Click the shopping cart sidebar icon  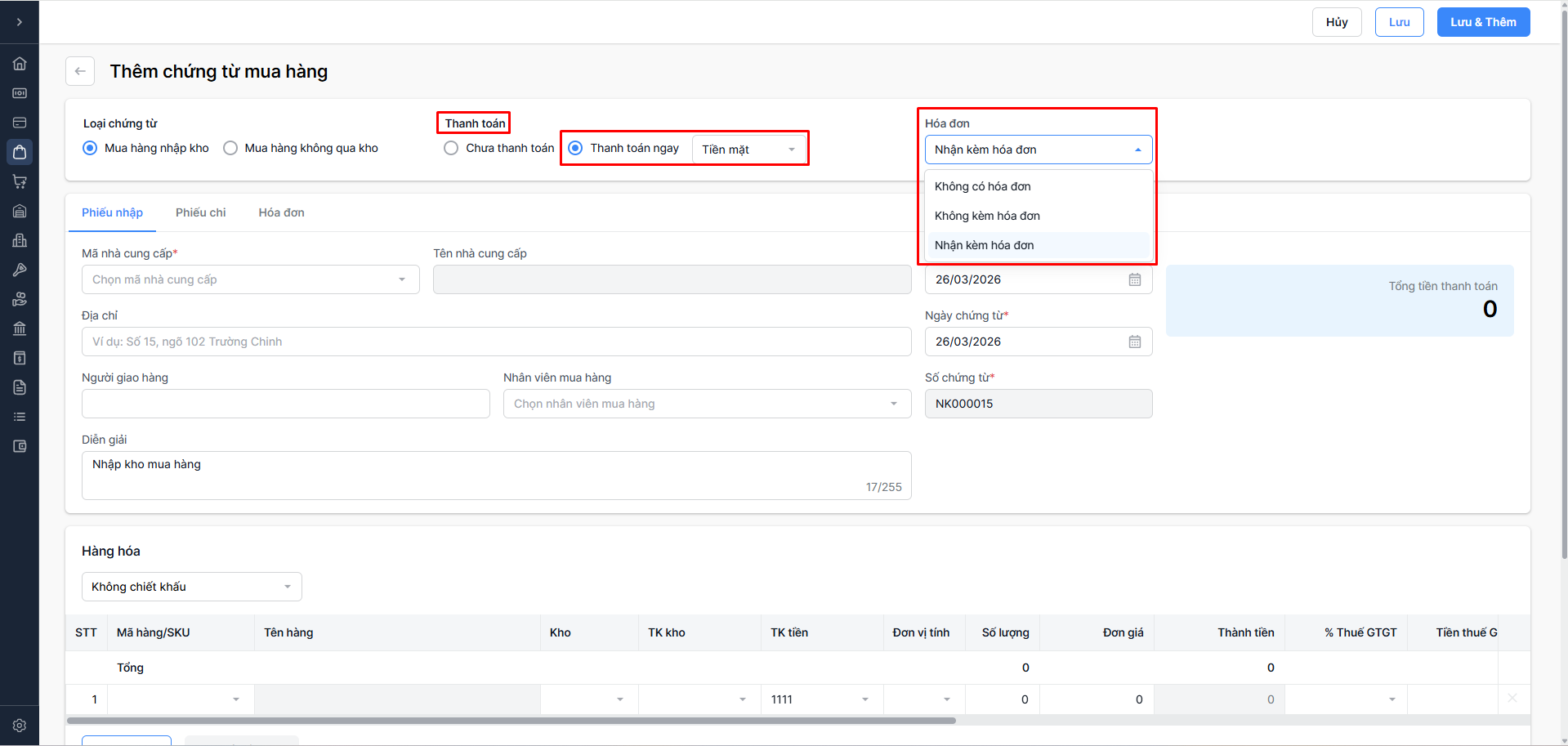pyautogui.click(x=20, y=181)
